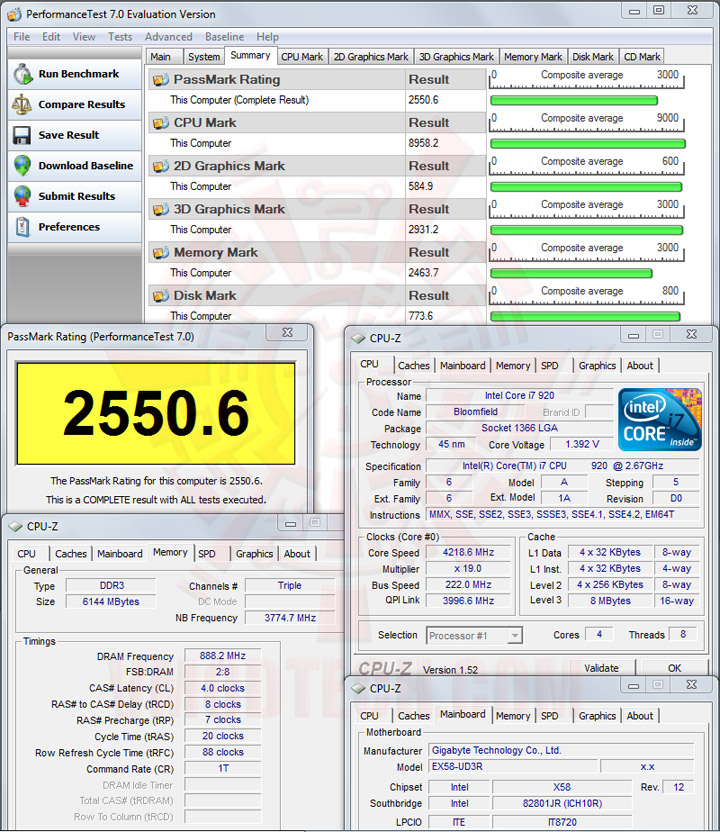Click the Triple channels value
The height and width of the screenshot is (832, 720).
tap(290, 585)
